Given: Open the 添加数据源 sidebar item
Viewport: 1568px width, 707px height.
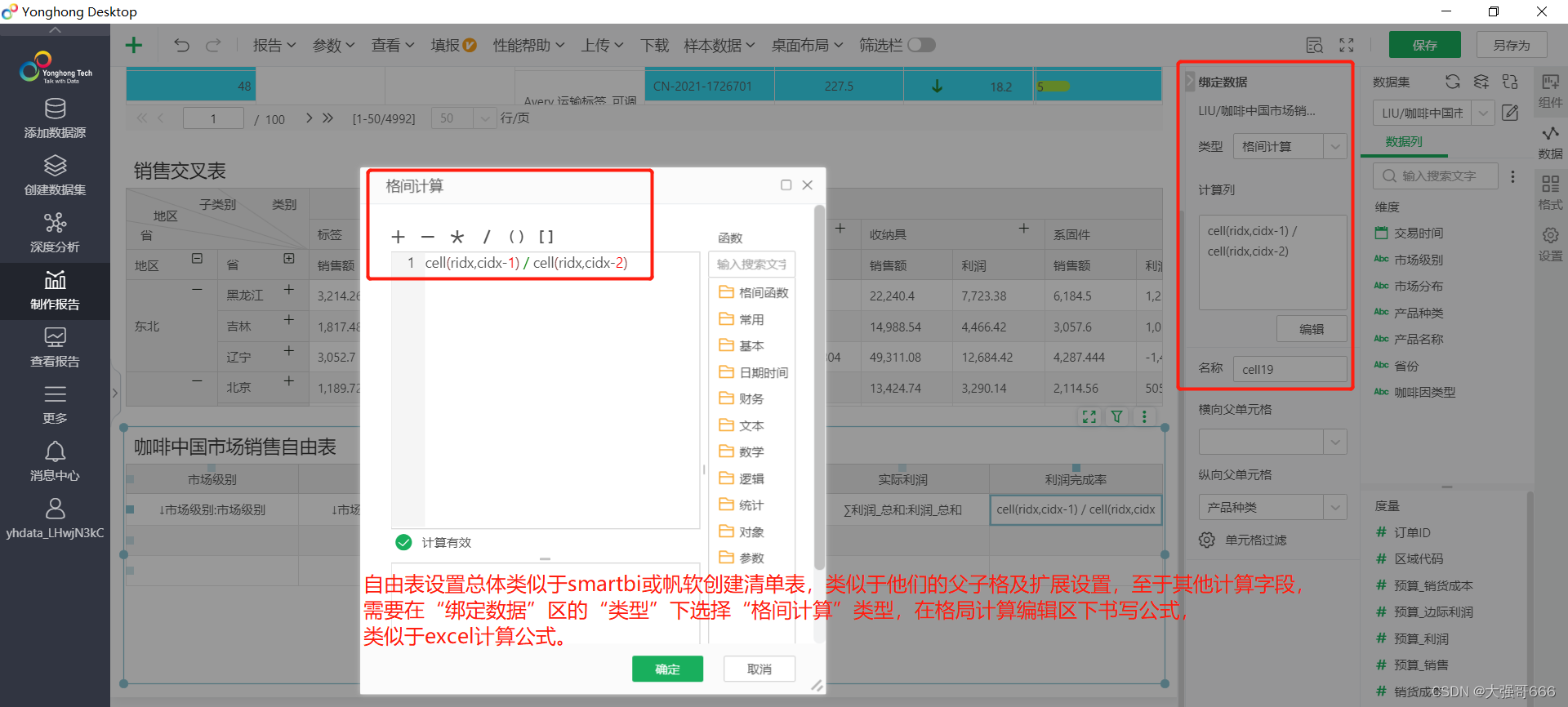Looking at the screenshot, I should [55, 118].
